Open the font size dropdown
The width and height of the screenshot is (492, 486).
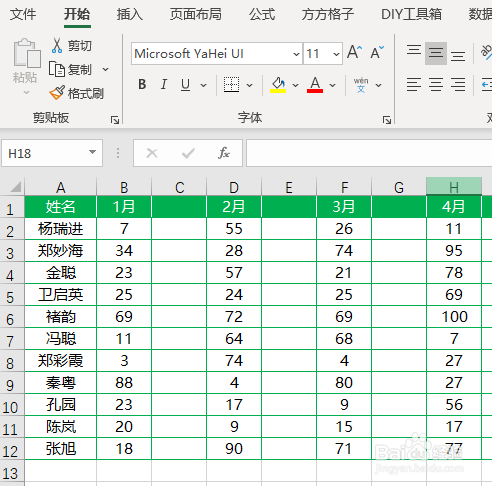point(336,54)
